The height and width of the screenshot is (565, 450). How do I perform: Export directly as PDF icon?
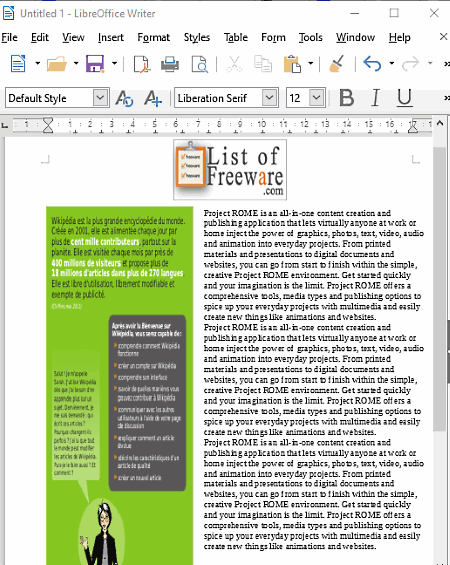142,64
